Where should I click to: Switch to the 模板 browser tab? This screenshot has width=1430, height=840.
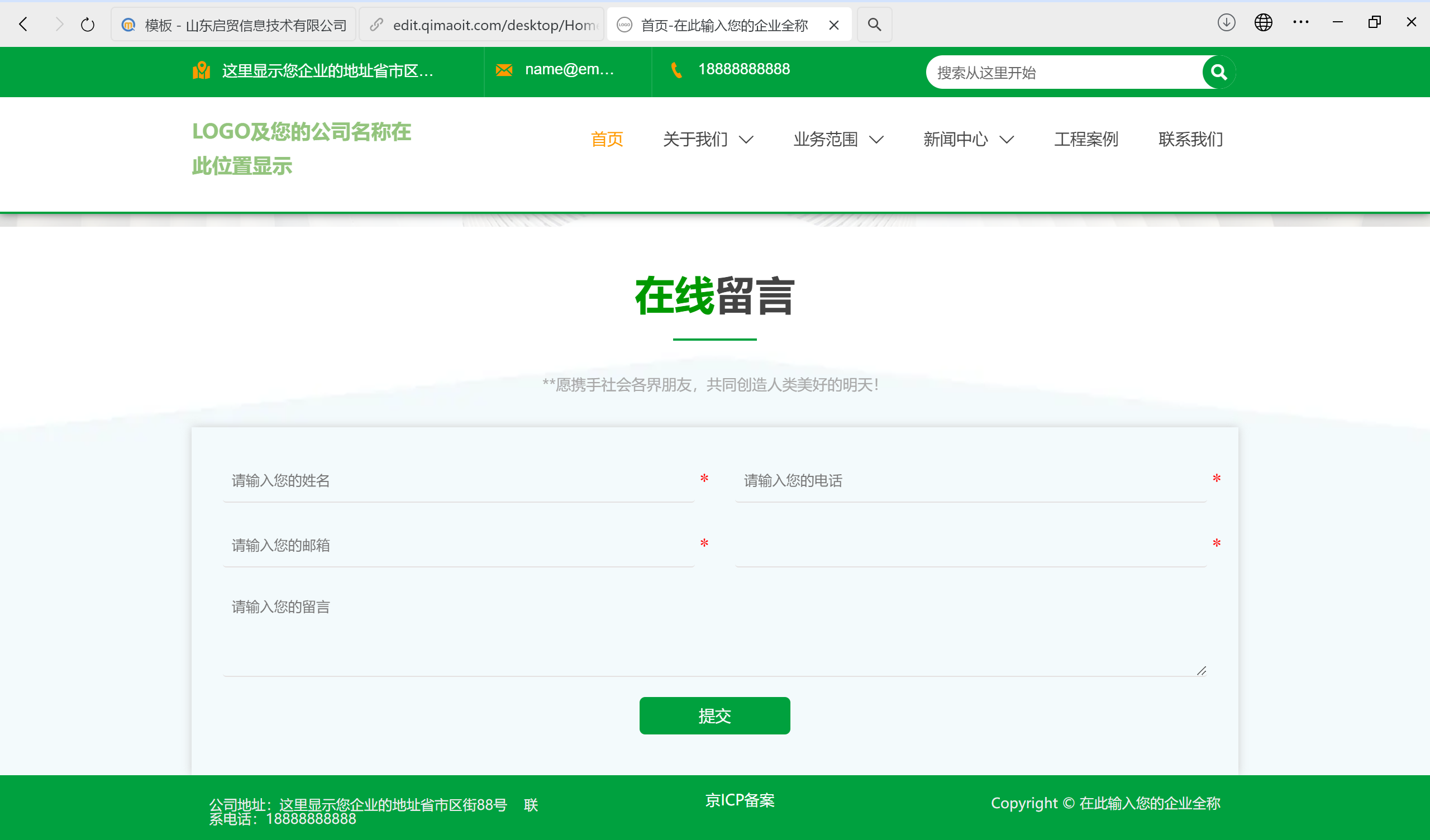pyautogui.click(x=233, y=25)
